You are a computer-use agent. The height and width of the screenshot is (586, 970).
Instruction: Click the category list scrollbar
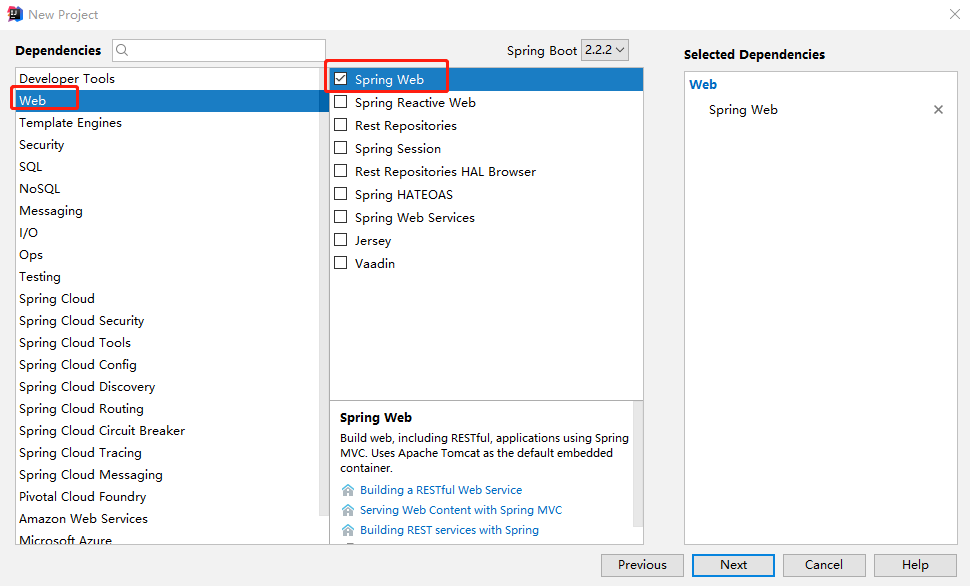pyautogui.click(x=324, y=291)
